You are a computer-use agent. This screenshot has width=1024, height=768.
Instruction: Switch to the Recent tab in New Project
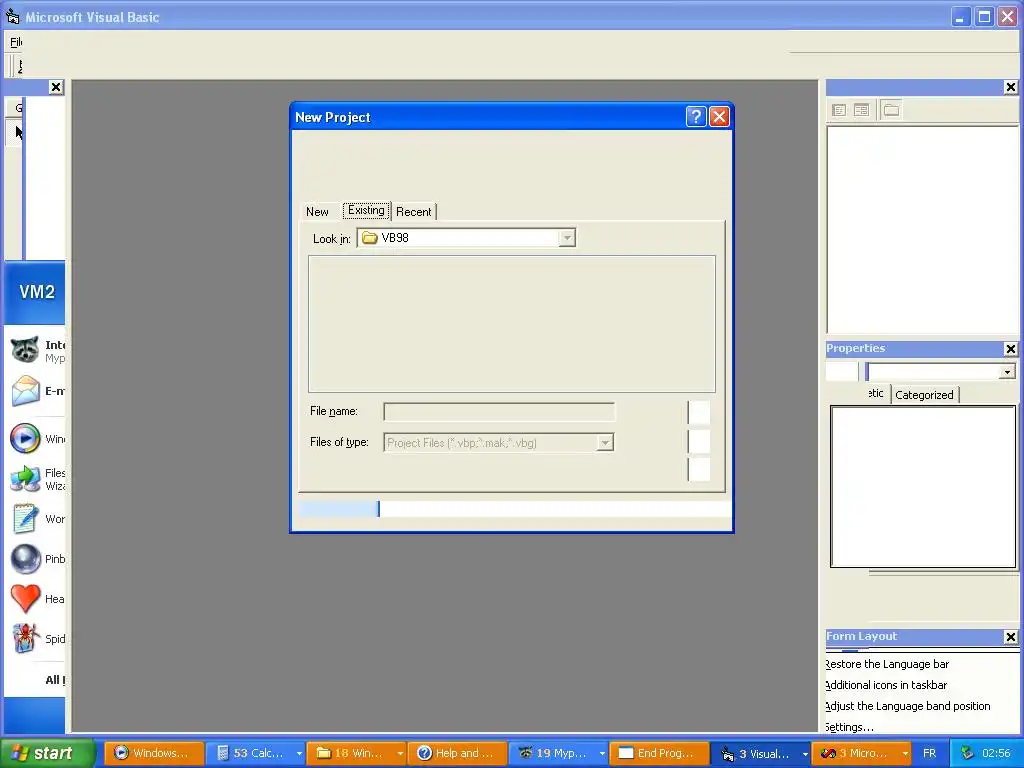(x=413, y=212)
